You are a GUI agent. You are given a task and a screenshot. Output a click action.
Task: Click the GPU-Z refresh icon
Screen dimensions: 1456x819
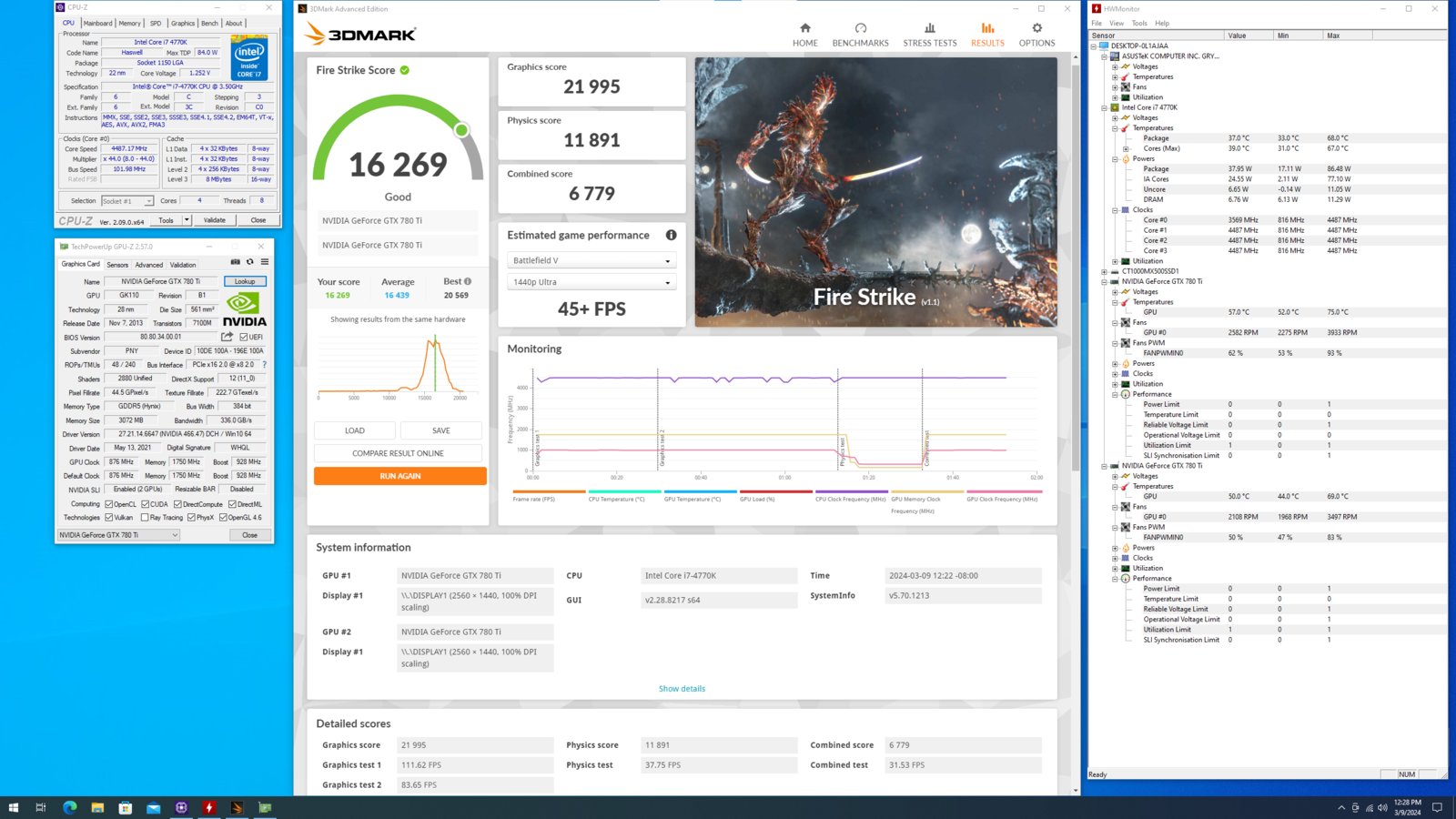click(x=250, y=262)
